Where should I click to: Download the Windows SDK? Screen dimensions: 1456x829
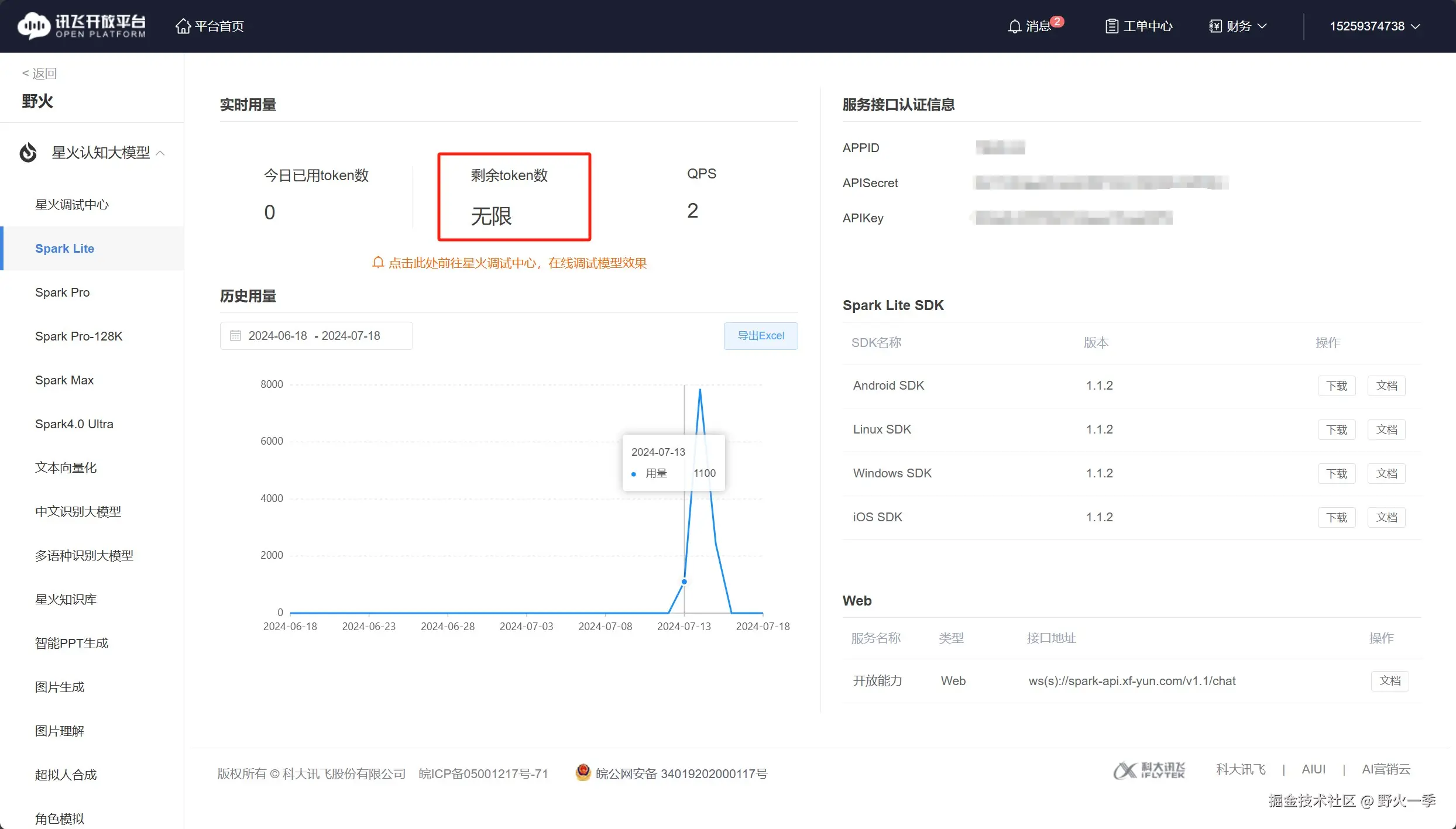pos(1337,474)
